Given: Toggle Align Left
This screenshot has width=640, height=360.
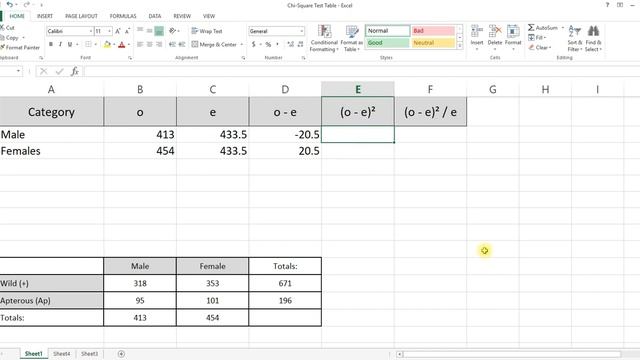Looking at the screenshot, I should tap(140, 44).
